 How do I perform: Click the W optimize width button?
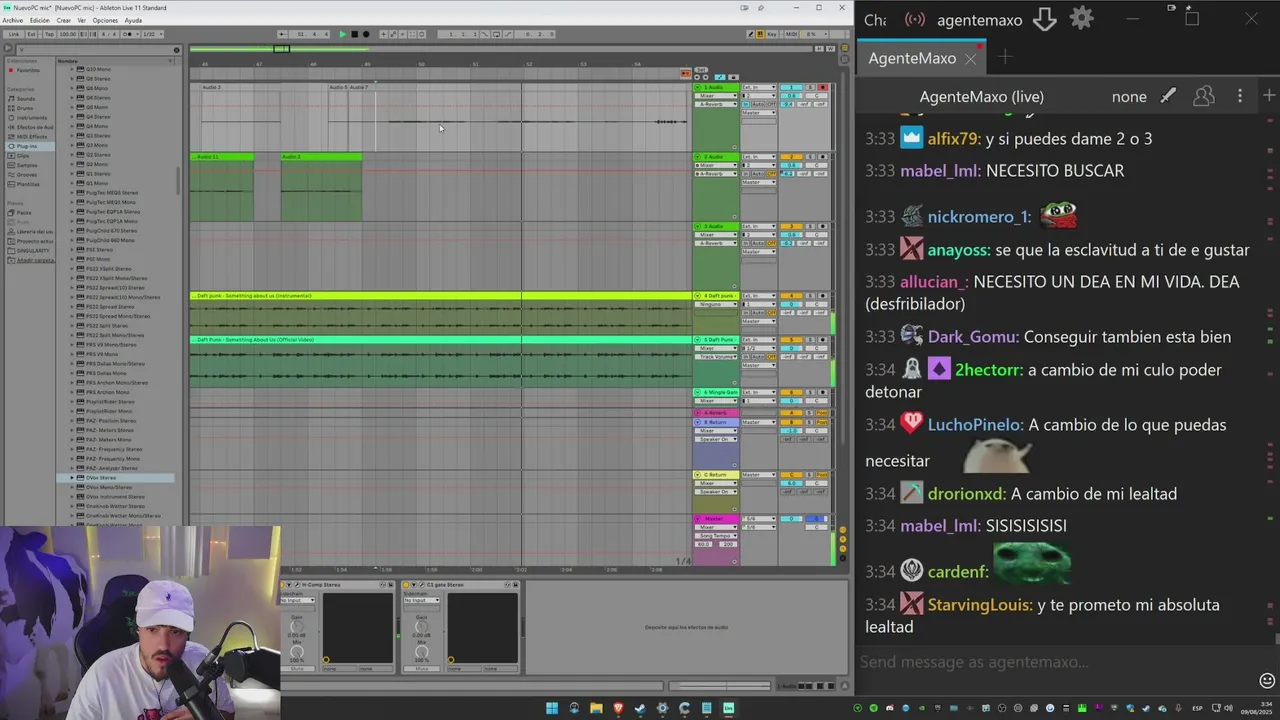point(830,49)
